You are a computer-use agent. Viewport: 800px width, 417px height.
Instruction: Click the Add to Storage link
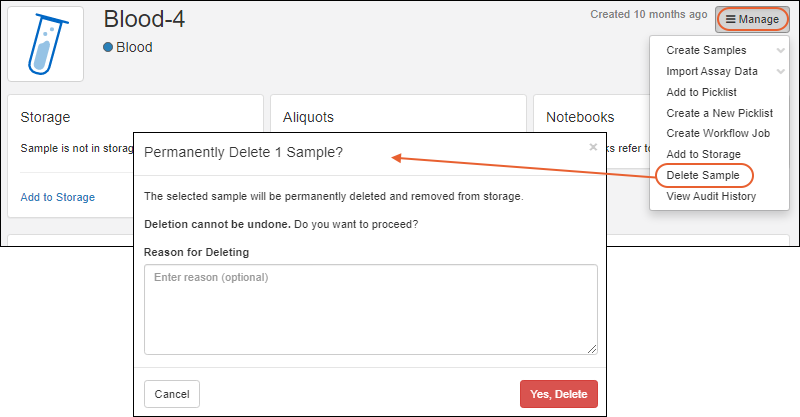click(x=58, y=197)
